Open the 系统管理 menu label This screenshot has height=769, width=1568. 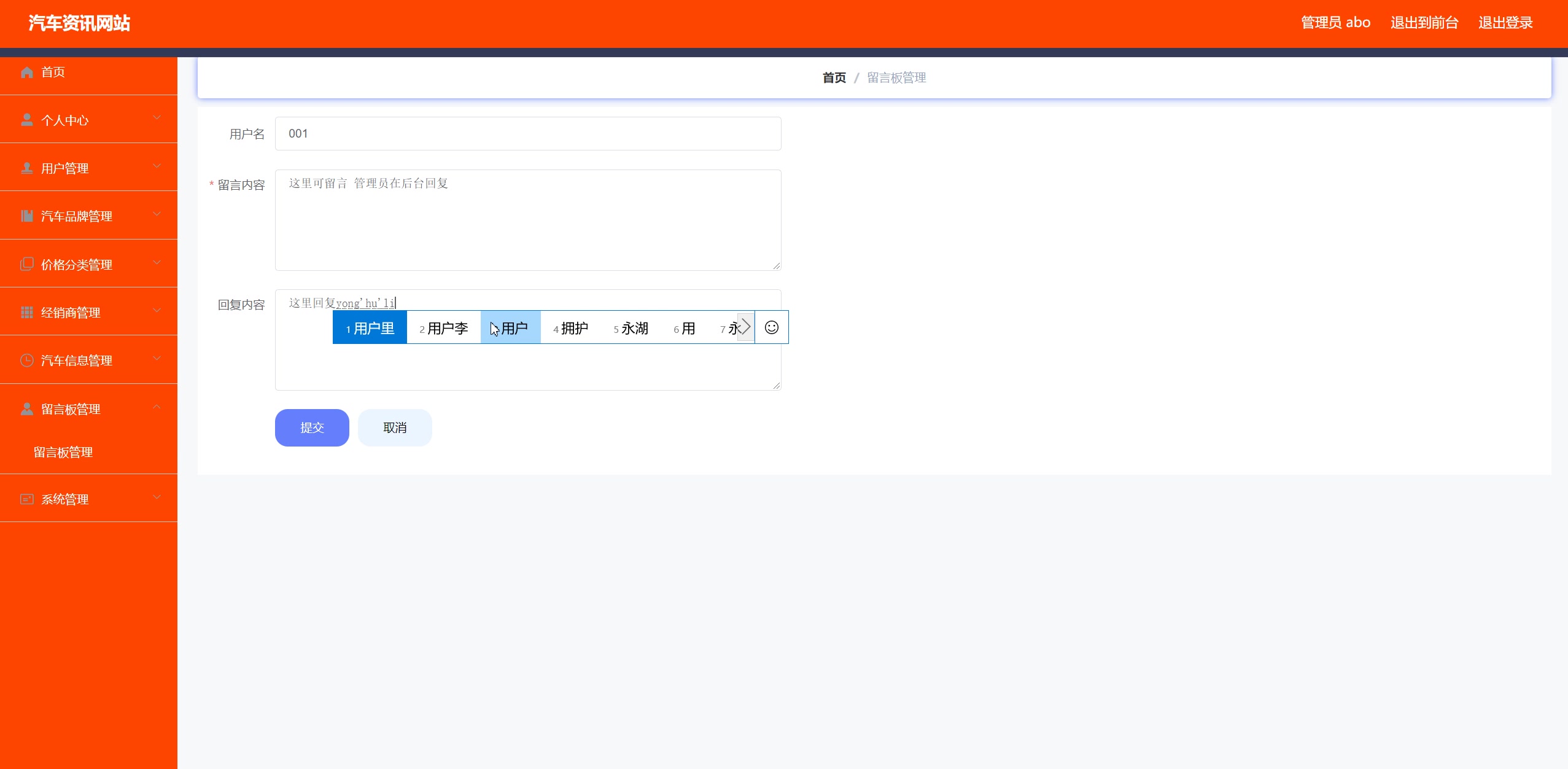point(64,499)
